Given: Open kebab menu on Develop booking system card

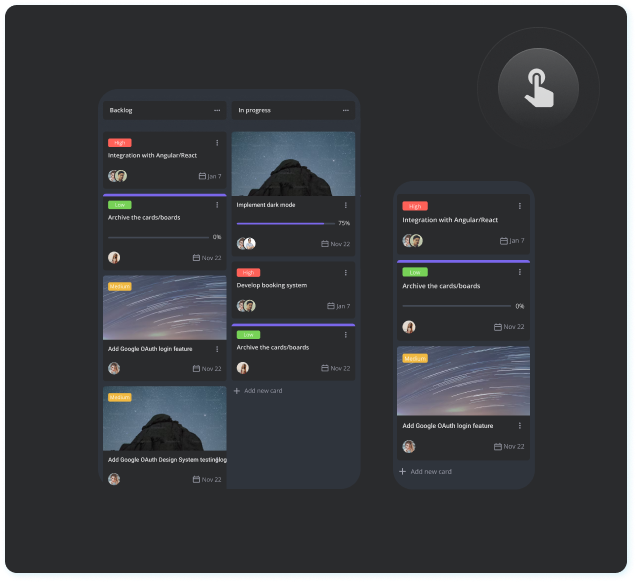Looking at the screenshot, I should pyautogui.click(x=346, y=273).
